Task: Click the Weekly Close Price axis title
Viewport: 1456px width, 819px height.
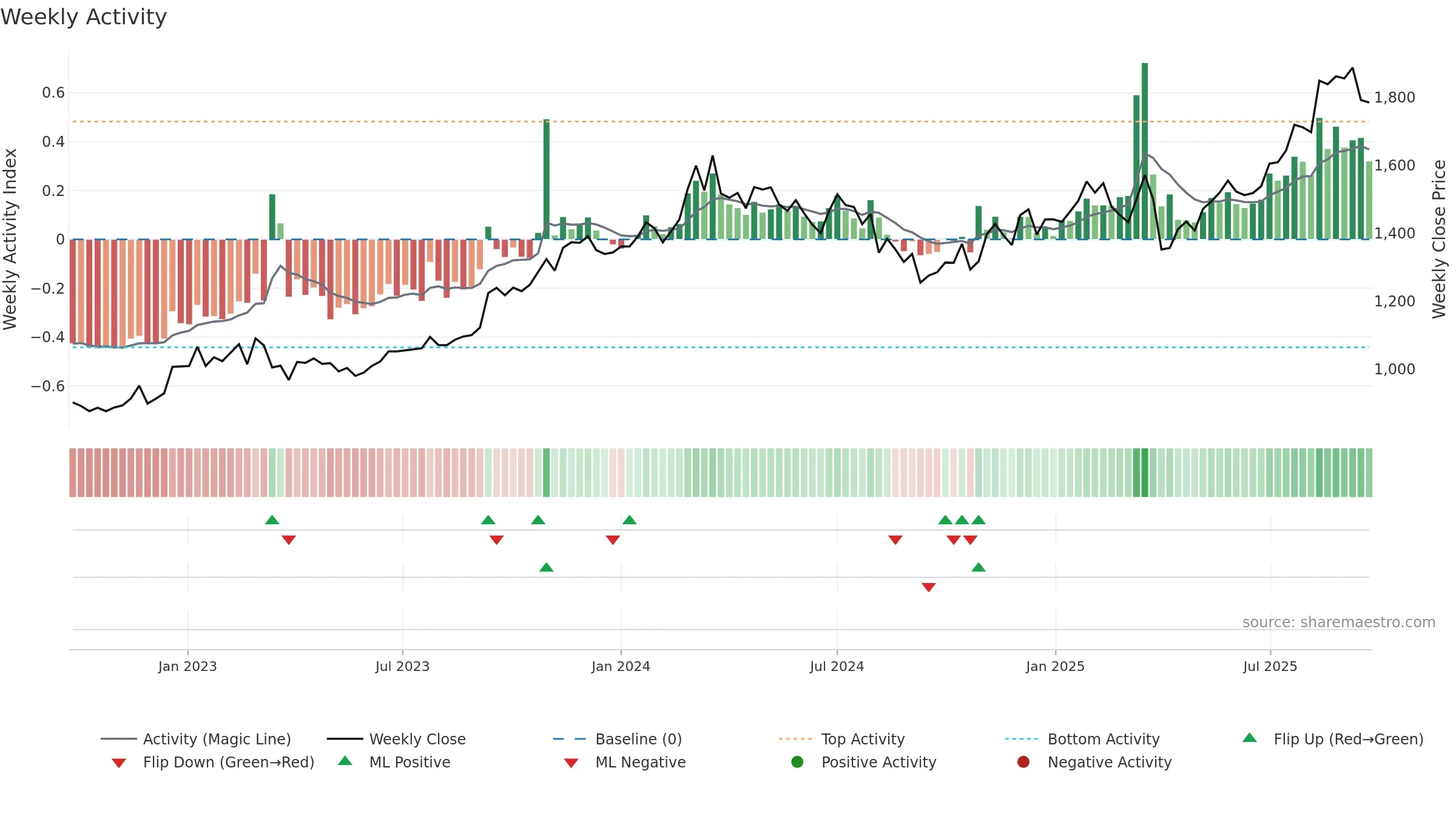Action: point(1439,239)
